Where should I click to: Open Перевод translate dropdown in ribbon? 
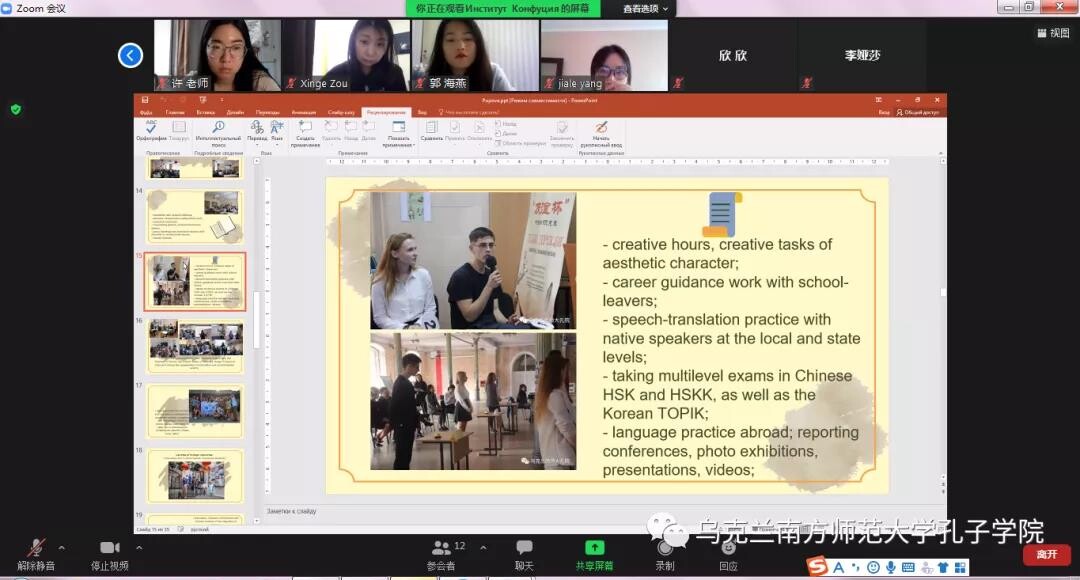pyautogui.click(x=257, y=131)
